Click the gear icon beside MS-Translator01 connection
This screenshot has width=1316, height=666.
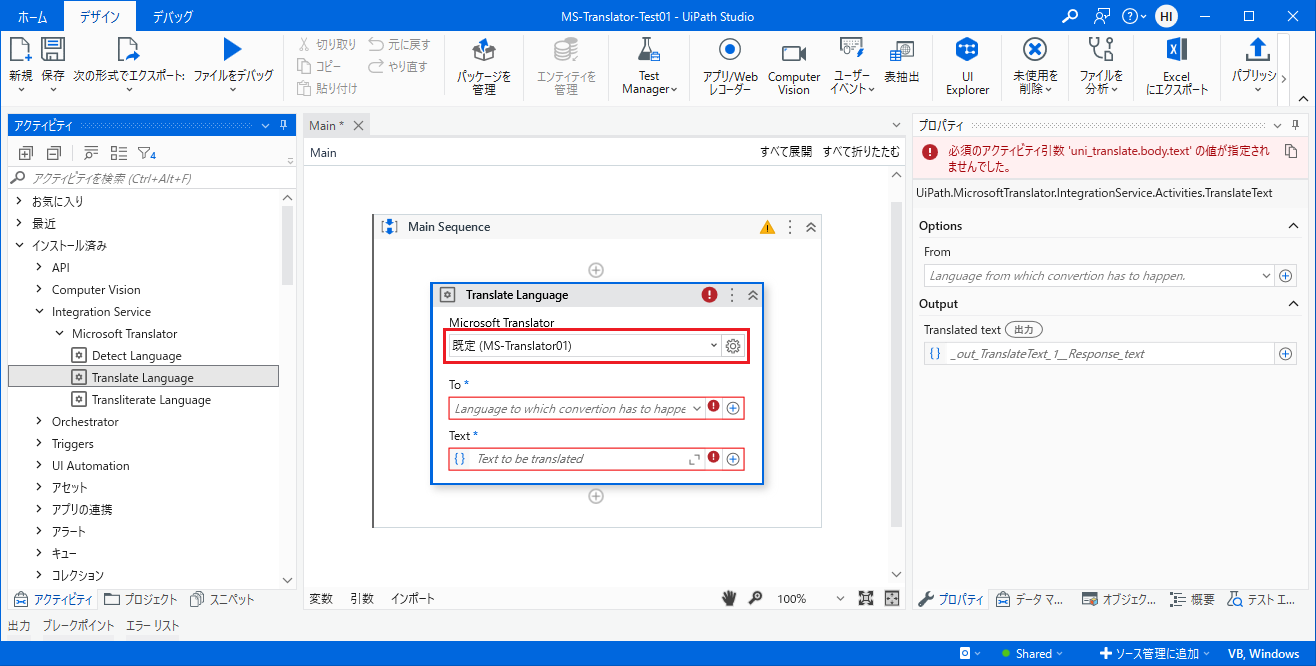tap(733, 346)
